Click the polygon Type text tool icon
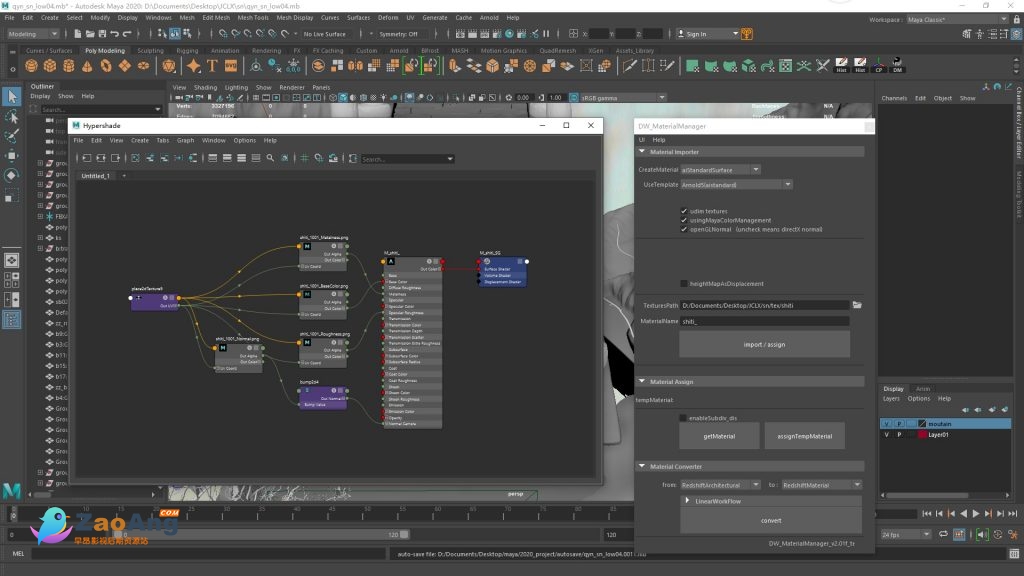The image size is (1024, 576). (212, 66)
